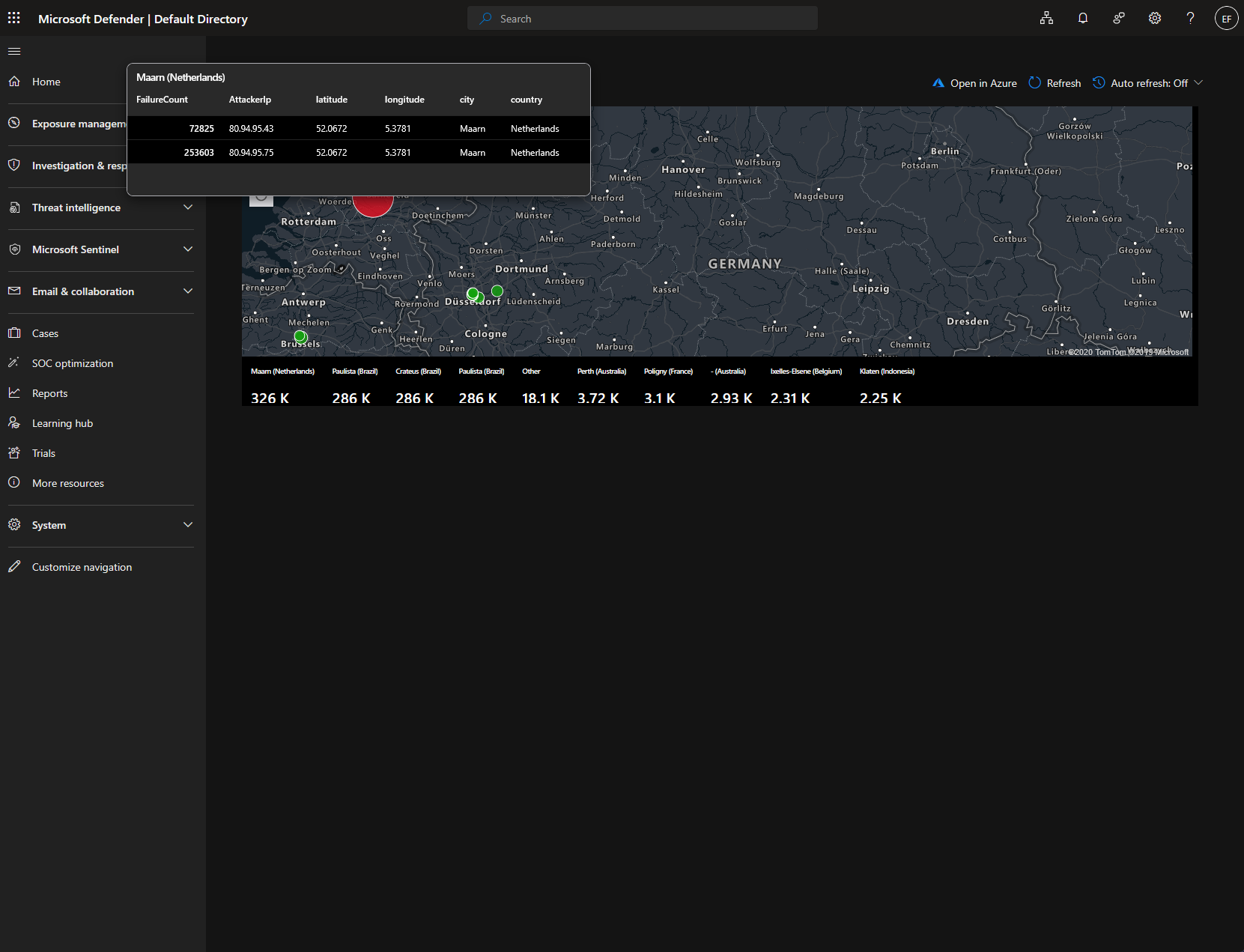
Task: Click inside the Search box
Action: click(643, 19)
